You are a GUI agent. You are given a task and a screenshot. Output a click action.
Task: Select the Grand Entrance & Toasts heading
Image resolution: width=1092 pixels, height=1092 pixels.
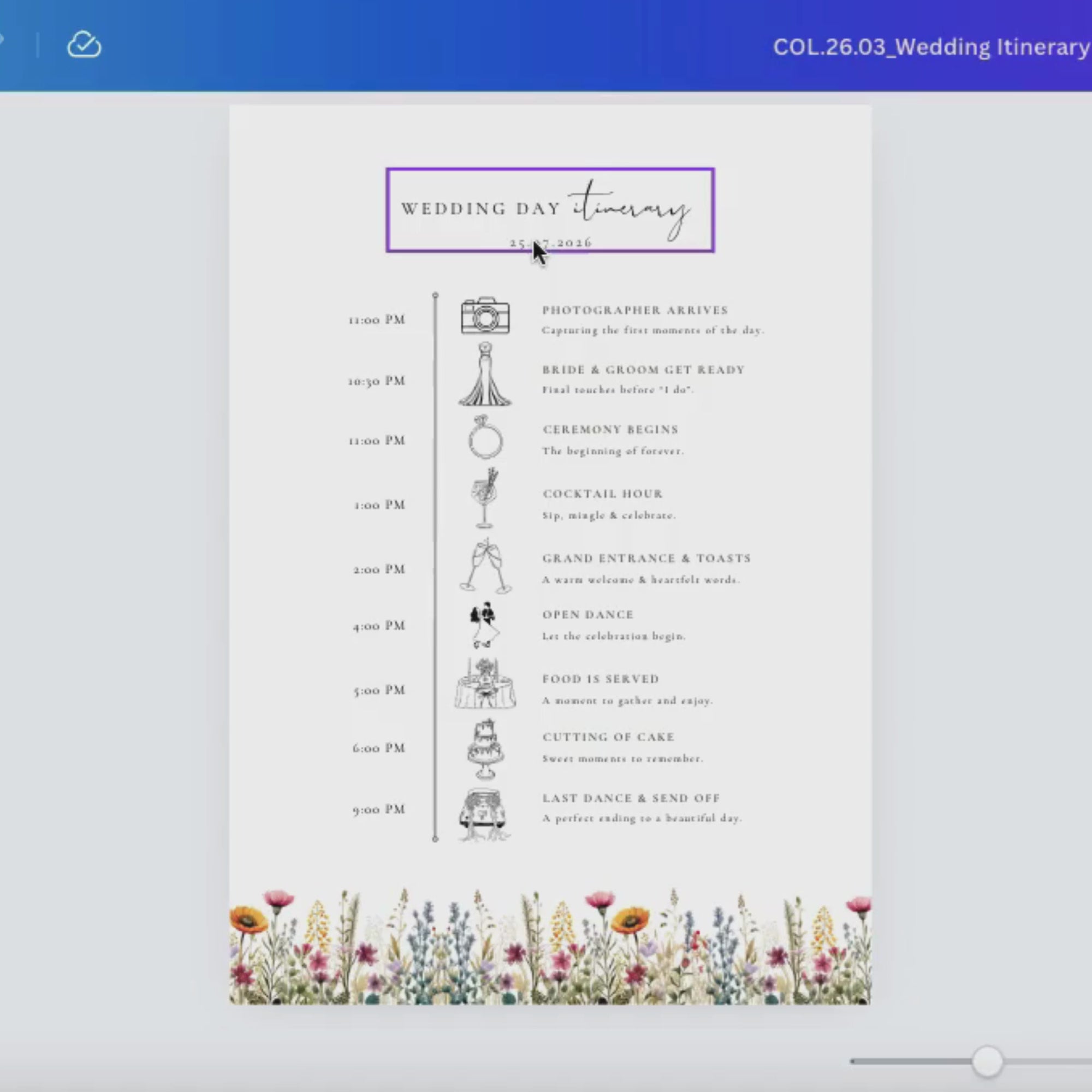(x=646, y=558)
